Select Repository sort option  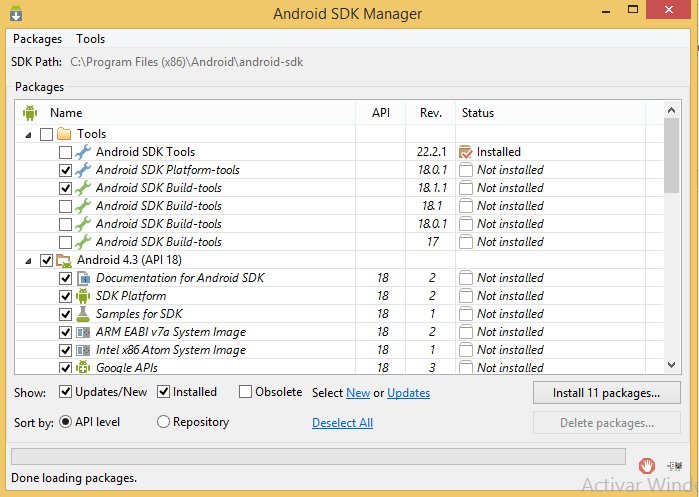[163, 422]
